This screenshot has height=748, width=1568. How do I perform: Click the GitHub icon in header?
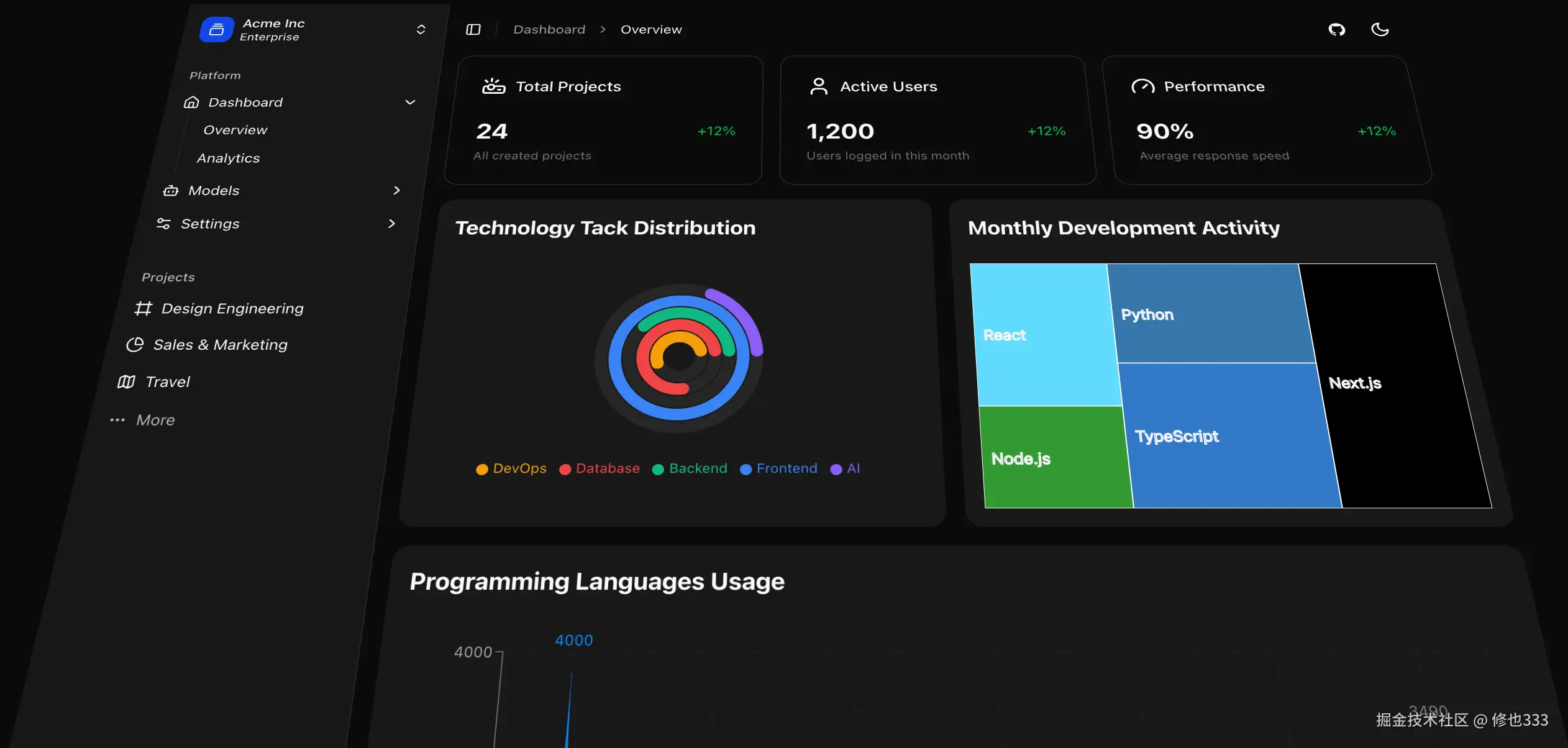point(1336,29)
